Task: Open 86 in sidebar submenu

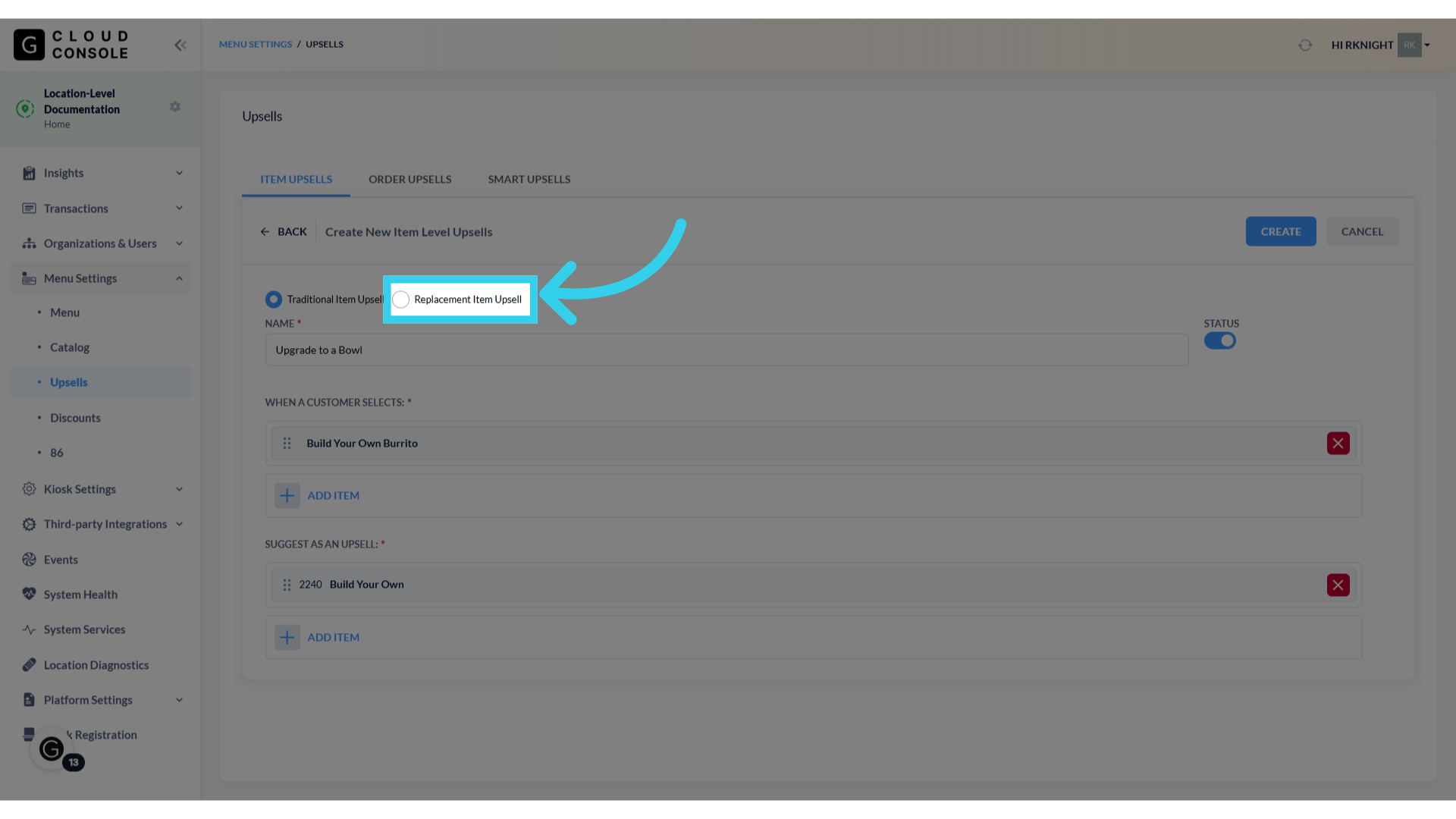Action: [57, 453]
